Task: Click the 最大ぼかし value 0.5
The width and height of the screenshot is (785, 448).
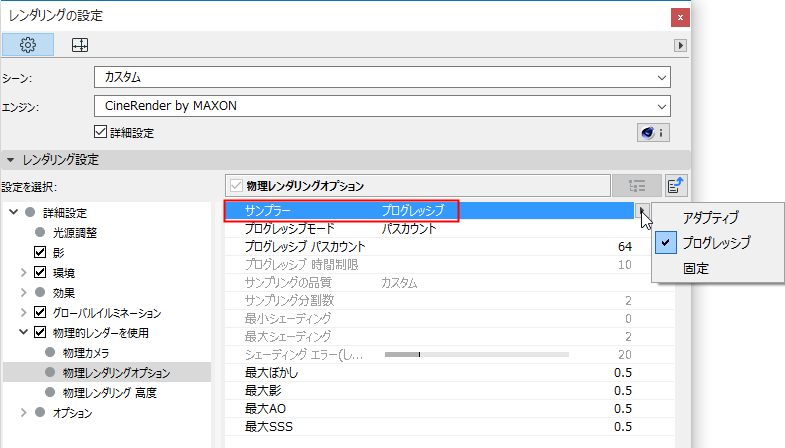Action: pyautogui.click(x=623, y=373)
